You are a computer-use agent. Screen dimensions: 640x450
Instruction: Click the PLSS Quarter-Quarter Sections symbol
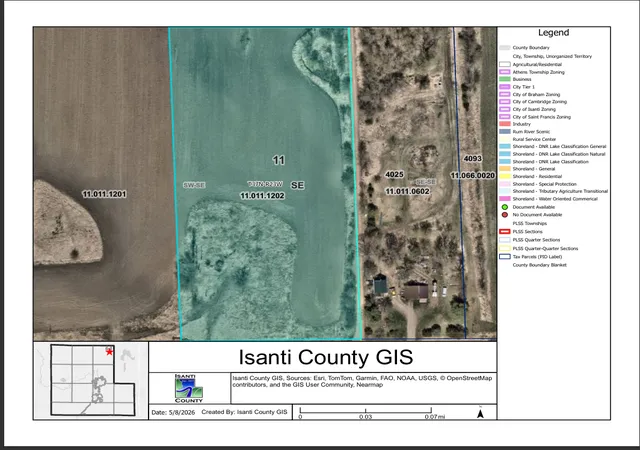click(x=505, y=248)
